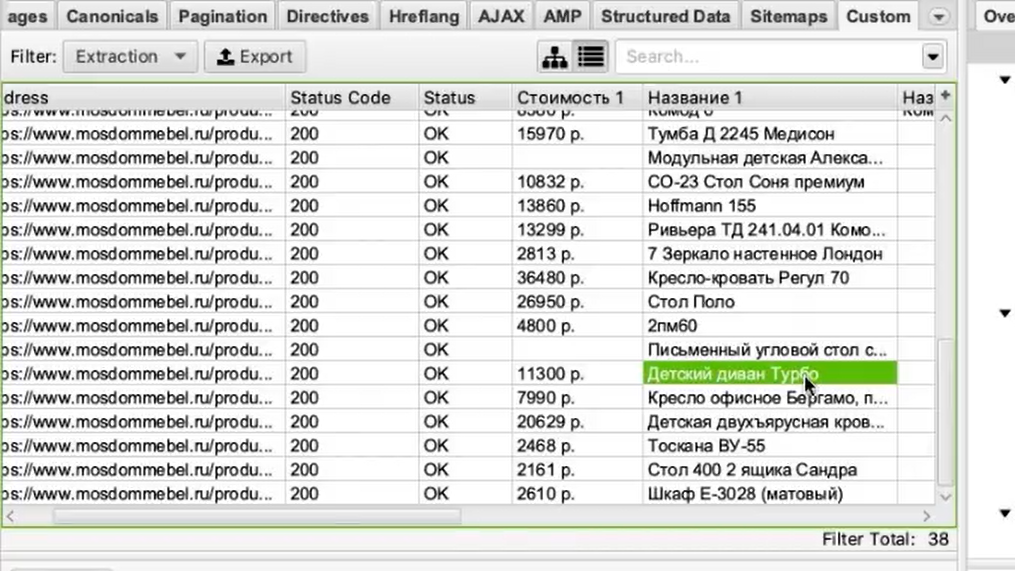Viewport: 1015px width, 571px height.
Task: Switch to list view icon
Action: point(591,57)
